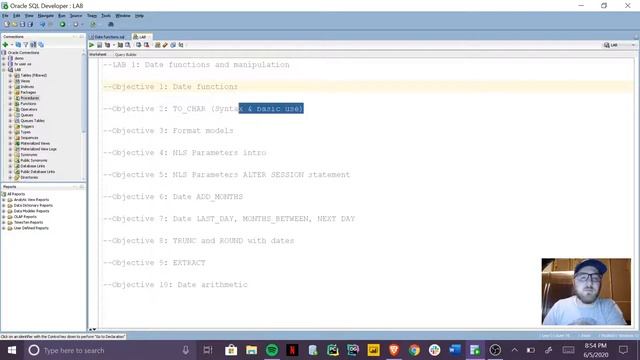The width and height of the screenshot is (640, 360).
Task: Select Procedures in the connection tree
Action: 29,98
